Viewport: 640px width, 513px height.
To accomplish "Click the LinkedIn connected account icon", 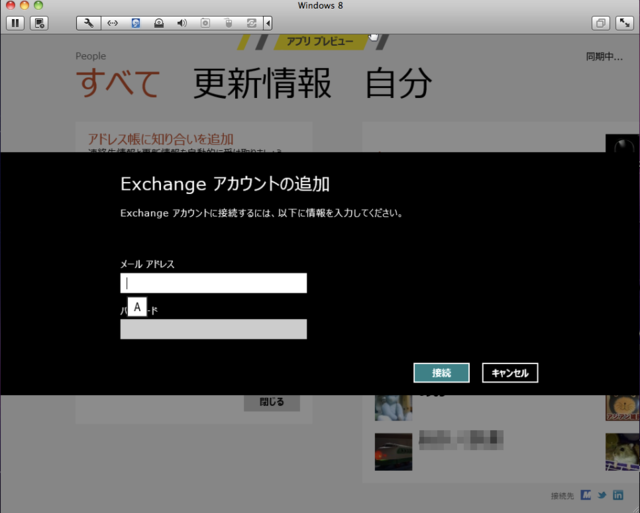I will tap(618, 495).
